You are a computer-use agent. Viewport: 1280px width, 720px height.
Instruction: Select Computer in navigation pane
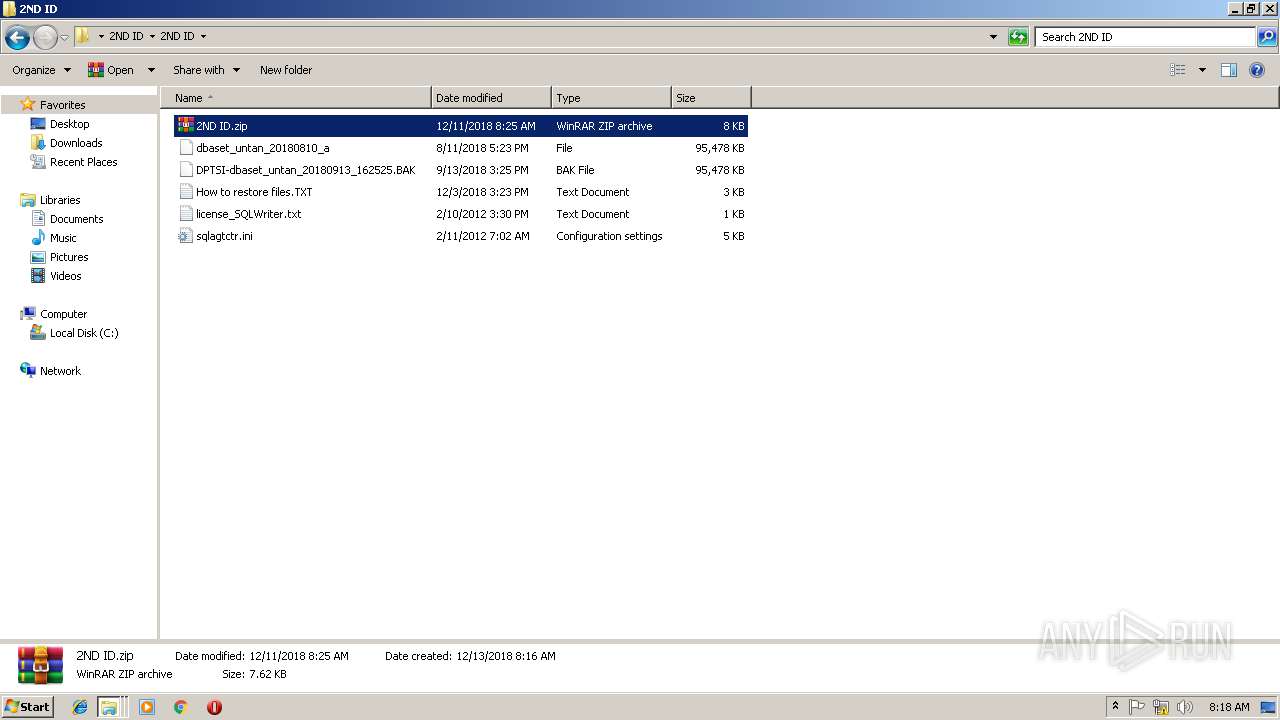point(63,314)
